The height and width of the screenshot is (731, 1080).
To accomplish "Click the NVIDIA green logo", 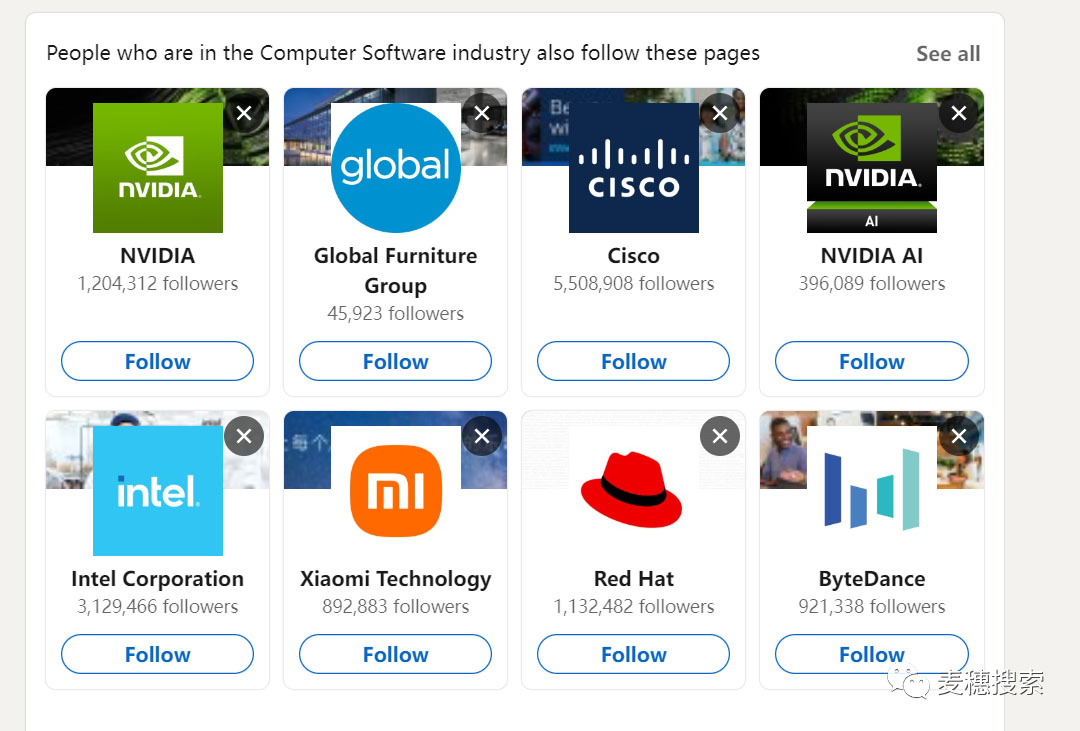I will (x=158, y=168).
